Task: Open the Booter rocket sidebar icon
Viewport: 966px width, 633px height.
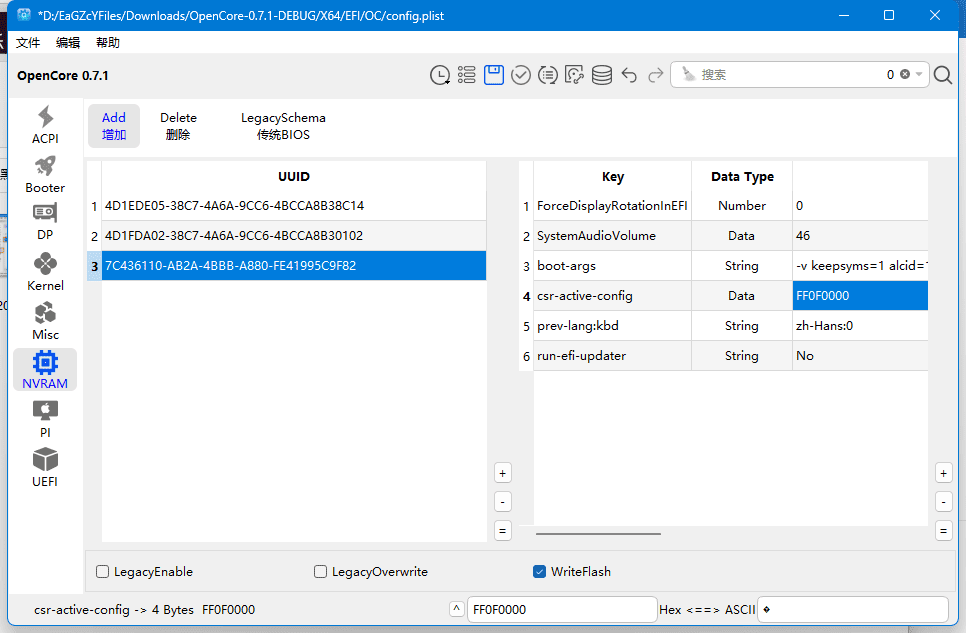Action: click(45, 174)
